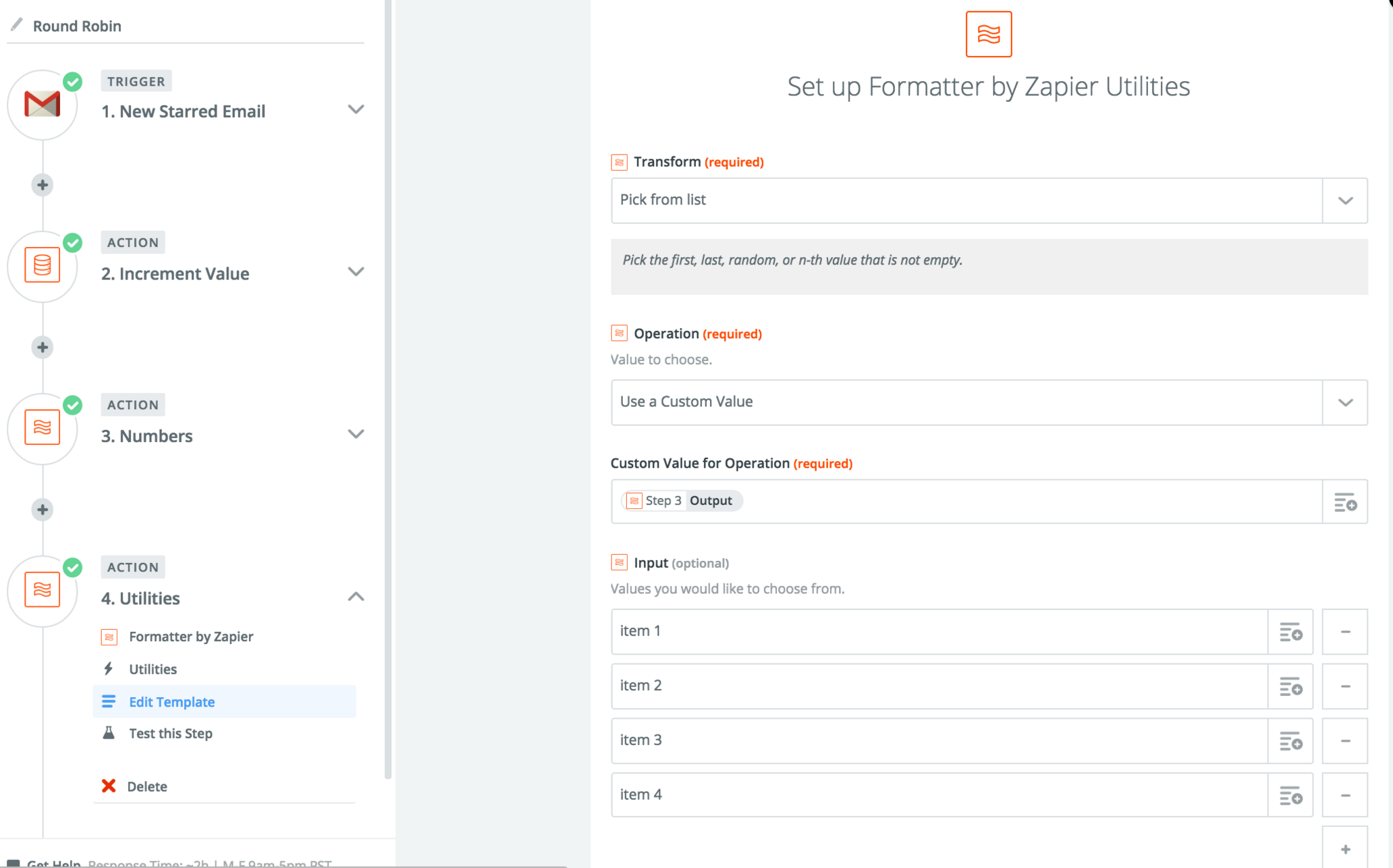Click the Get Help link at bottom

pos(53,863)
